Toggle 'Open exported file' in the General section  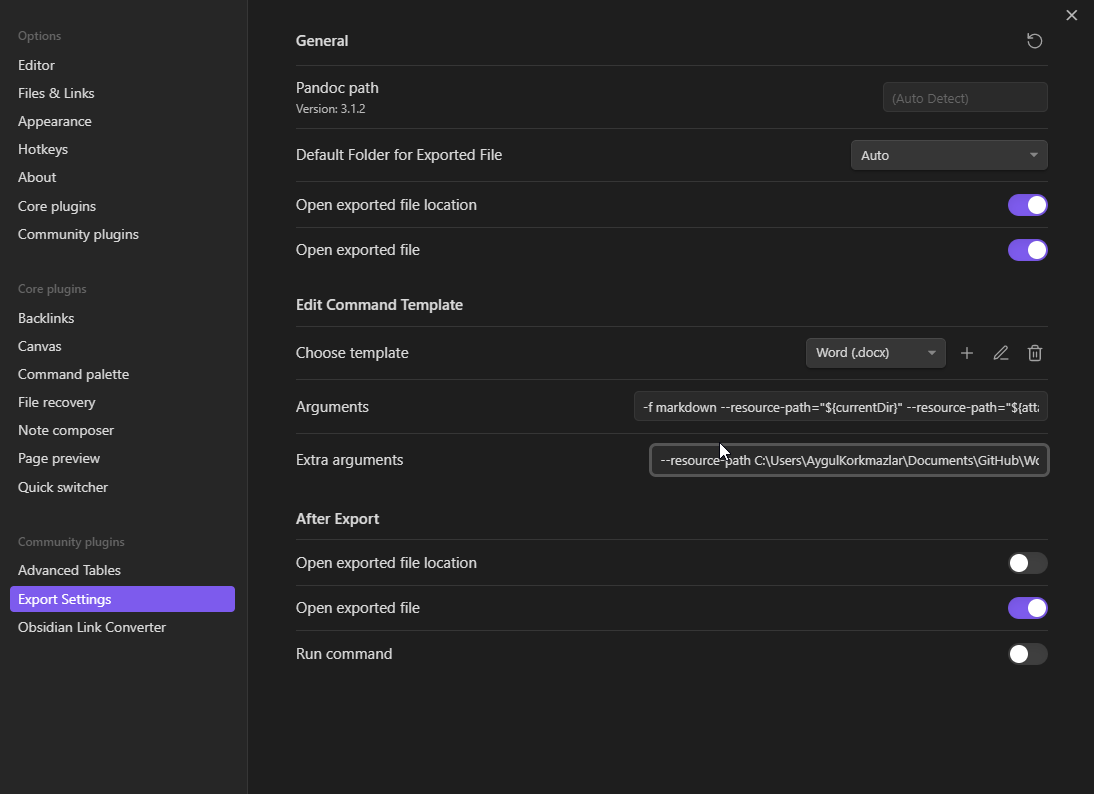tap(1028, 249)
